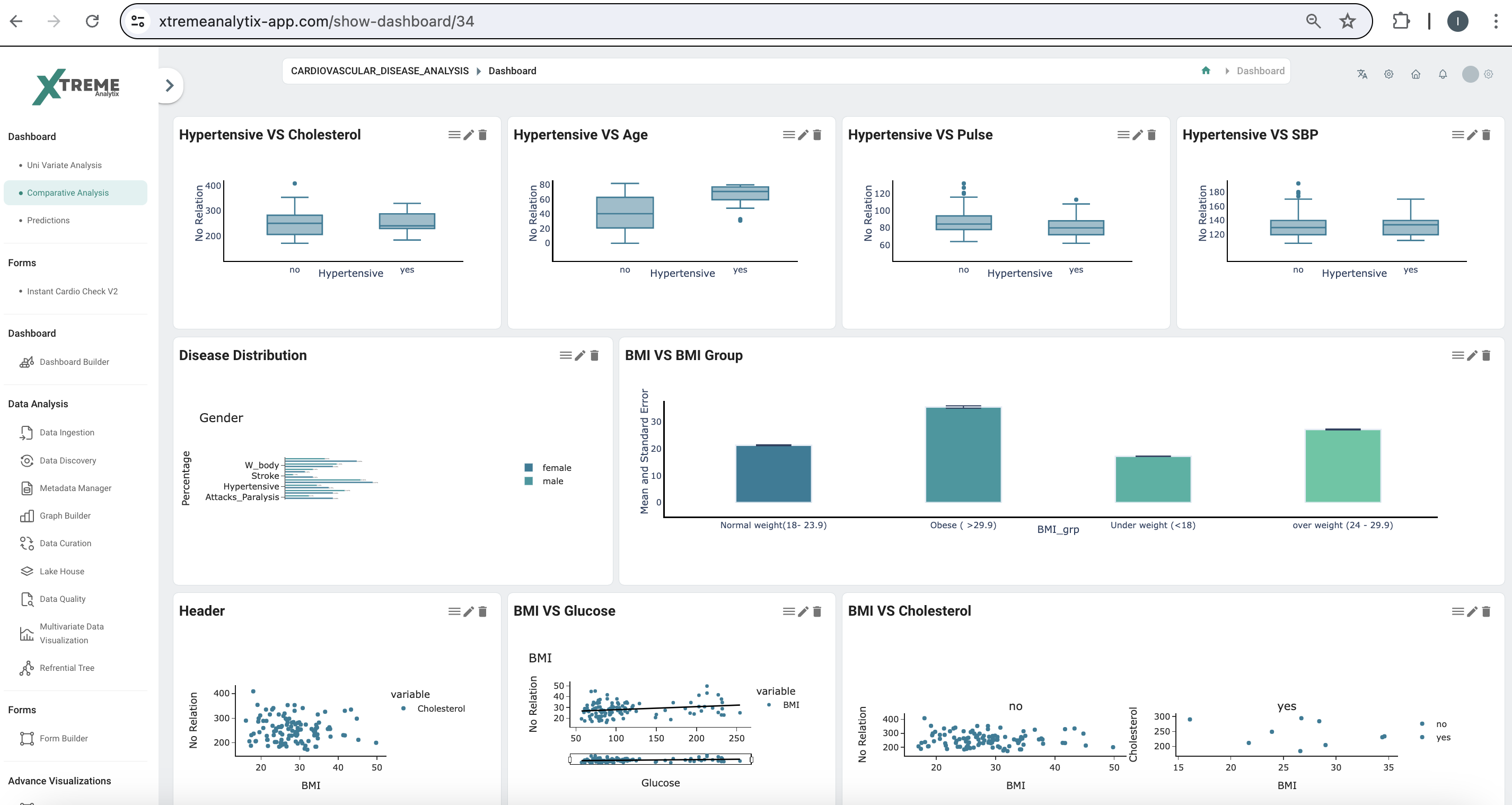
Task: Delete the Hypertensive VS Pulse chart
Action: 1151,135
